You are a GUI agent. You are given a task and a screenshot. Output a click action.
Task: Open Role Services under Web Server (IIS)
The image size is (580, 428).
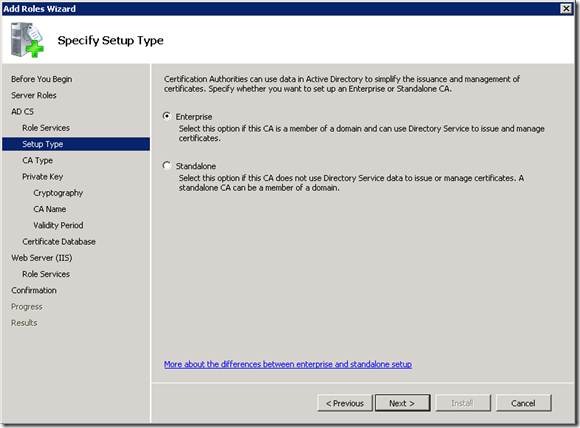(x=46, y=274)
